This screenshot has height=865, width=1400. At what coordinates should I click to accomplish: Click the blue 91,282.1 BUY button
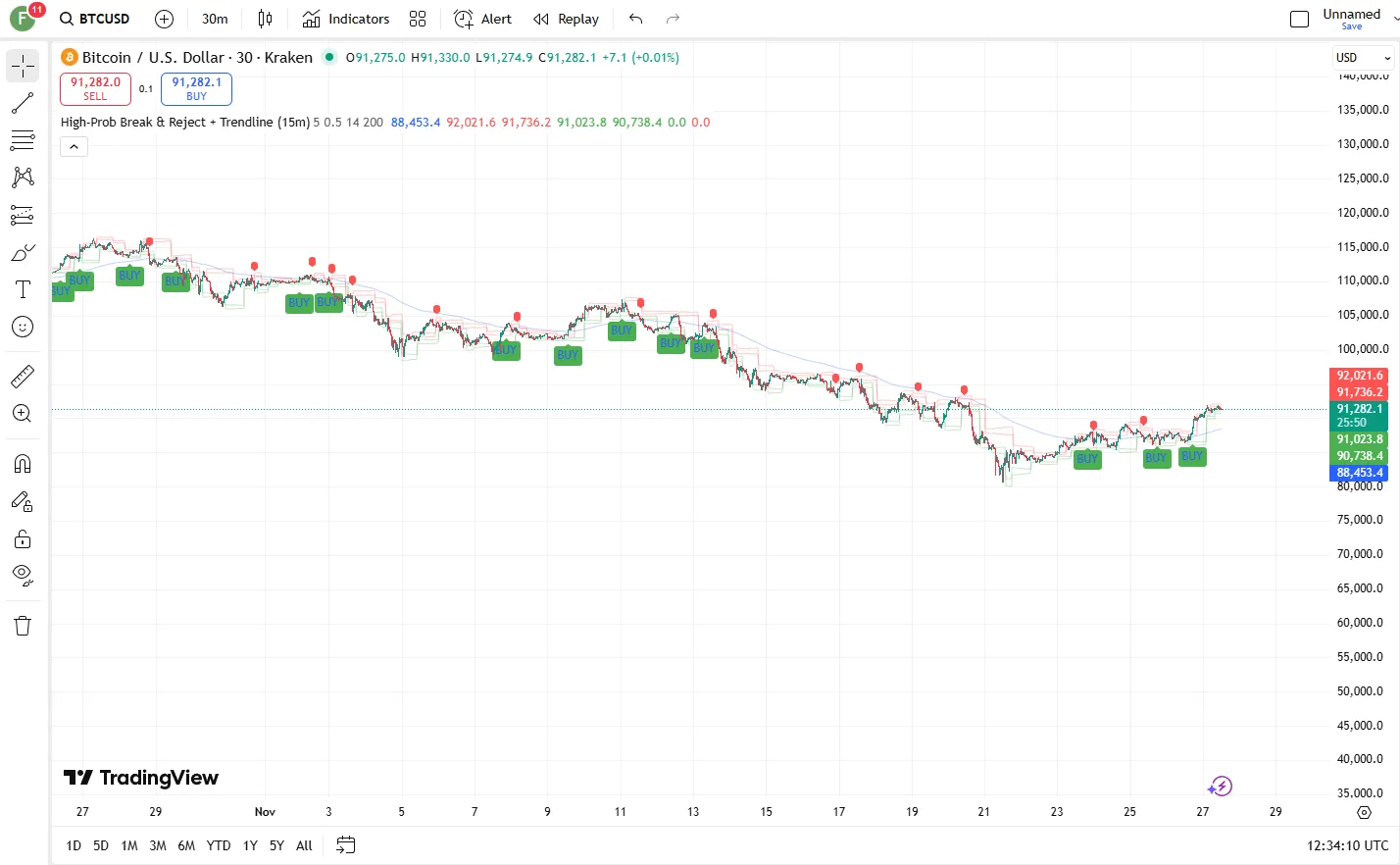coord(196,89)
